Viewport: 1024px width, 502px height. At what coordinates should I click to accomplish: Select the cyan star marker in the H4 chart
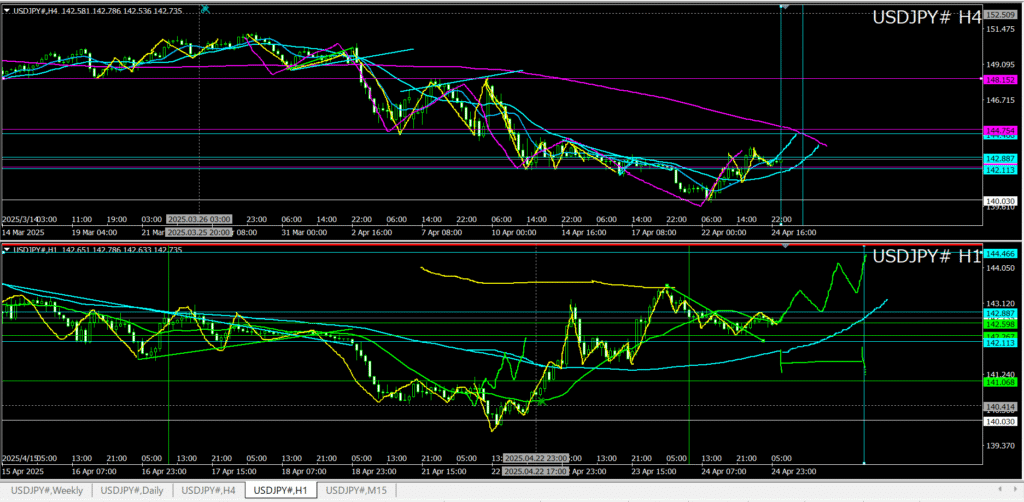[206, 8]
